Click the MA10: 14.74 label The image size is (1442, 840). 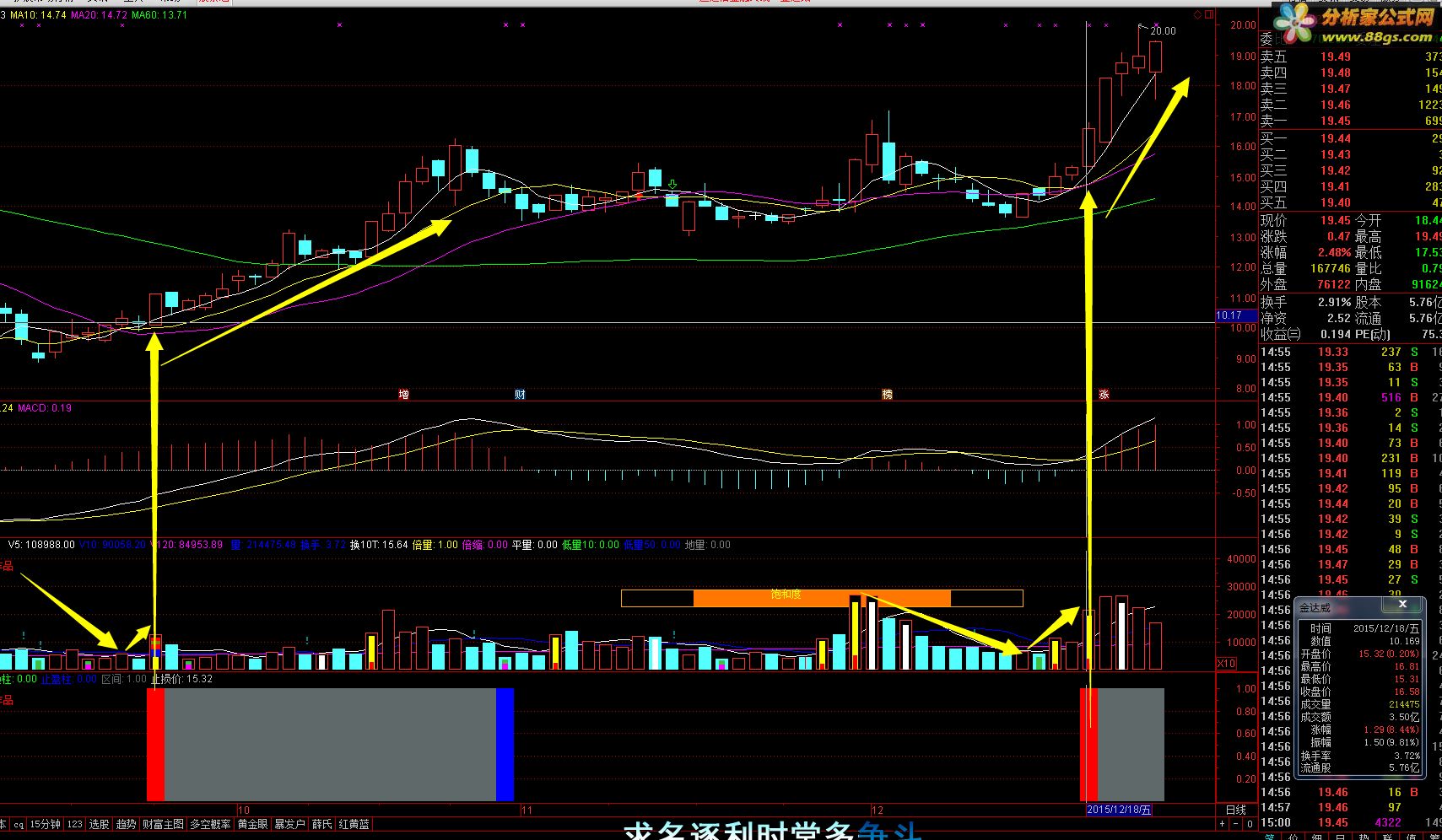38,15
